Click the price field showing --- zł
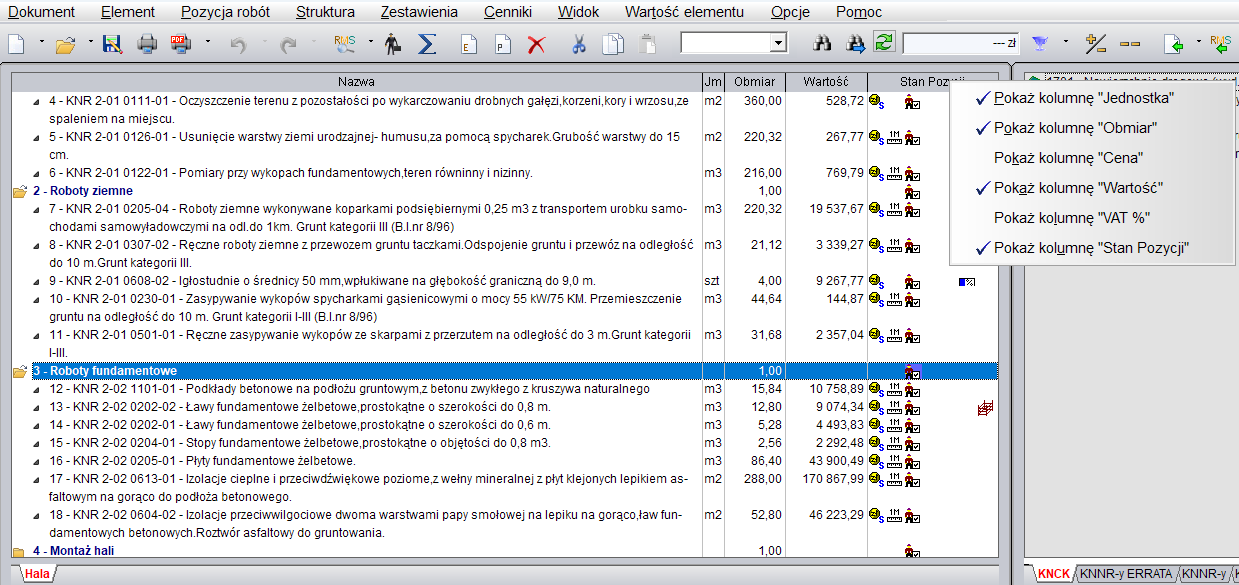 click(x=961, y=44)
